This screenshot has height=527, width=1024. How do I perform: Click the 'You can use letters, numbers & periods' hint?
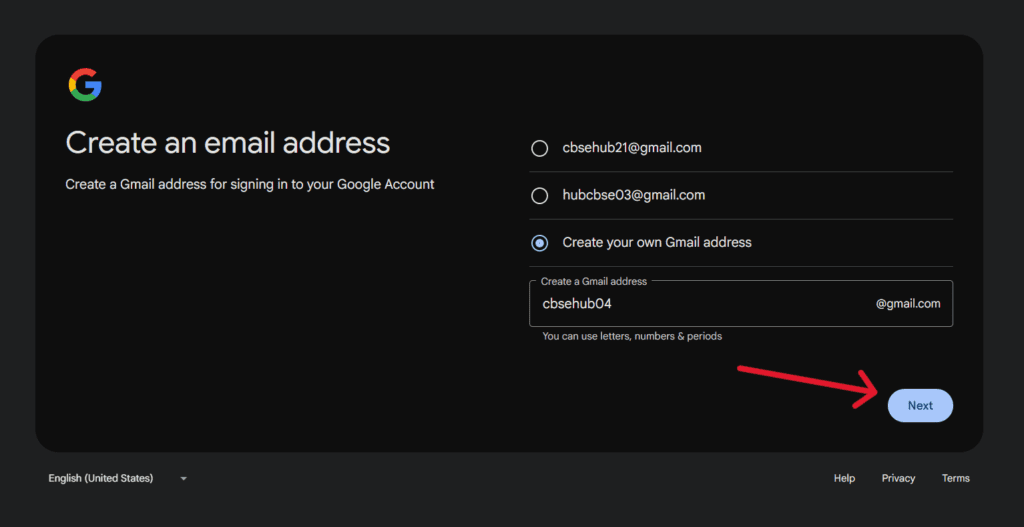[x=632, y=337]
